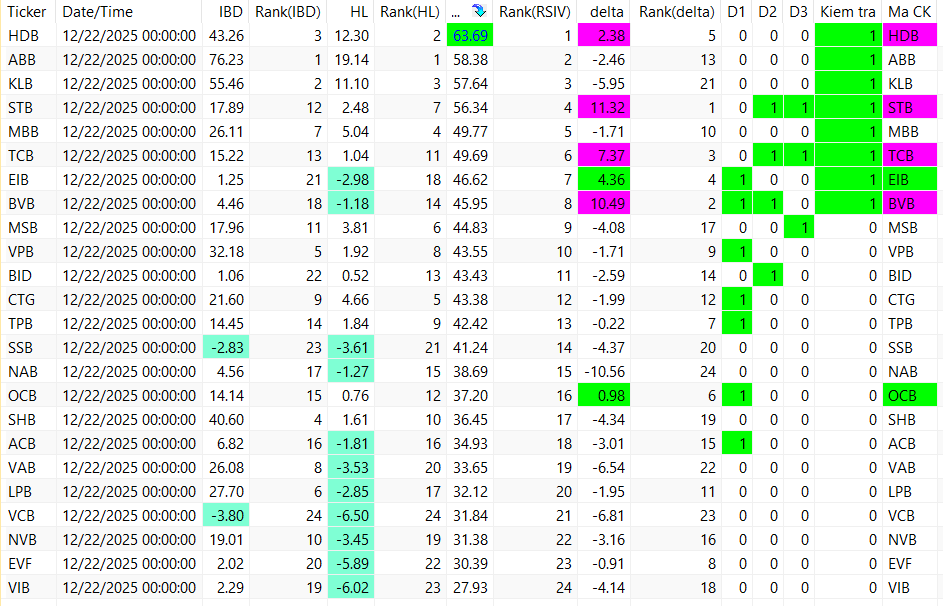Click the magenta STB cell in Ma CK
This screenshot has width=943, height=606.
pyautogui.click(x=910, y=108)
